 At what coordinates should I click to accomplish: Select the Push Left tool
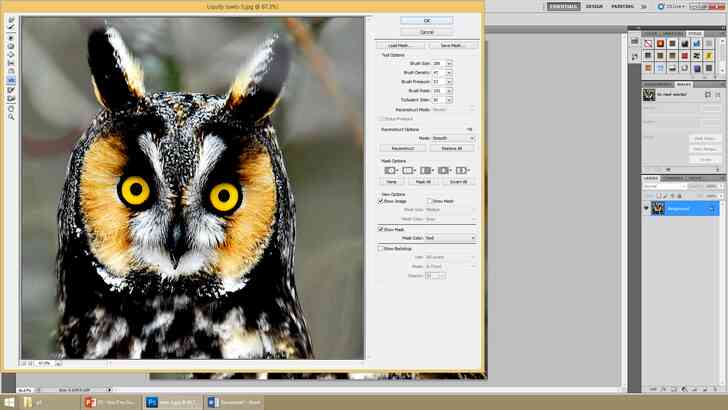(x=11, y=64)
